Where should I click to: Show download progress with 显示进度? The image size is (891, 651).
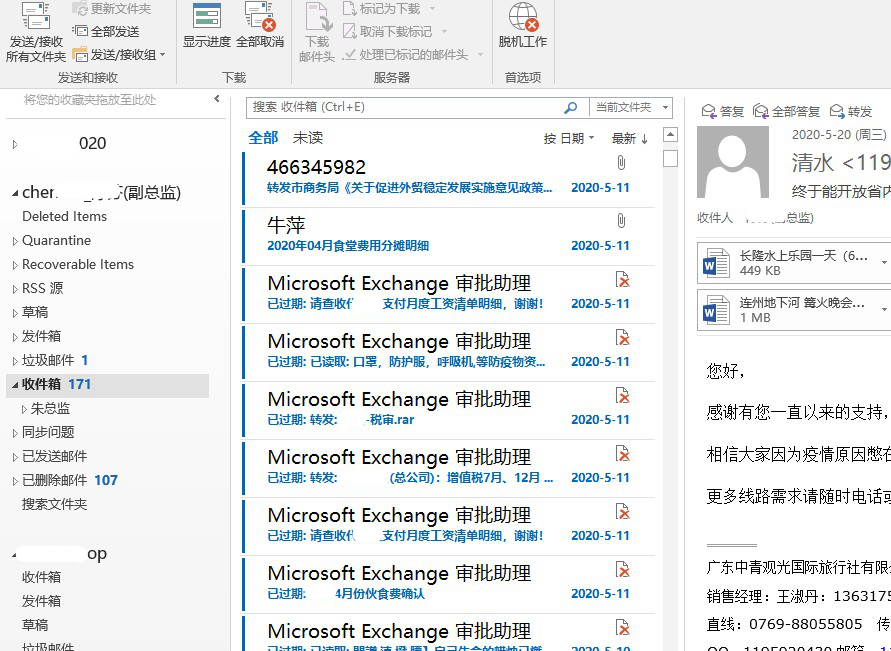[207, 26]
